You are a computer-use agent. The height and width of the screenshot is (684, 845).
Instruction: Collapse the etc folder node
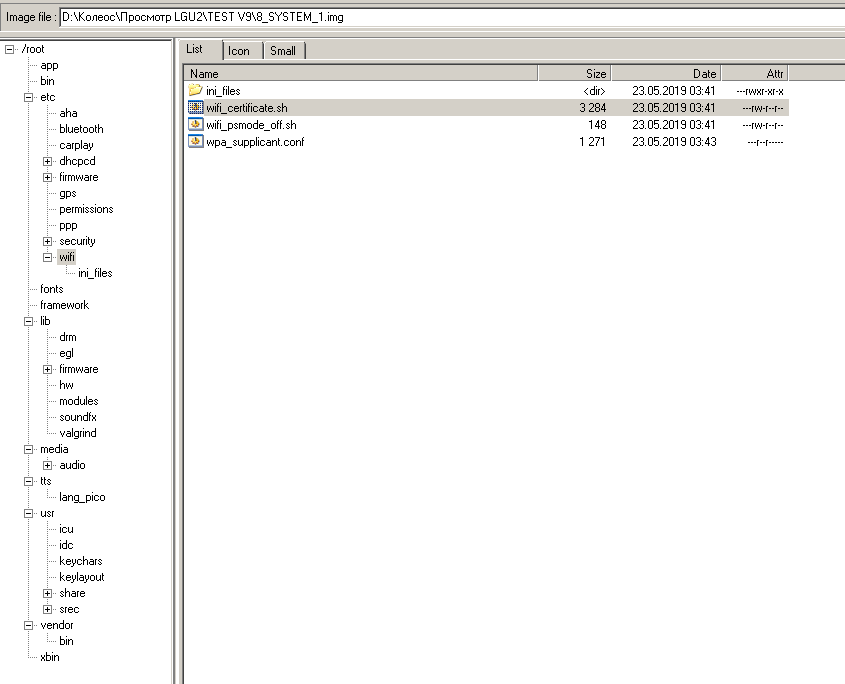pyautogui.click(x=29, y=98)
